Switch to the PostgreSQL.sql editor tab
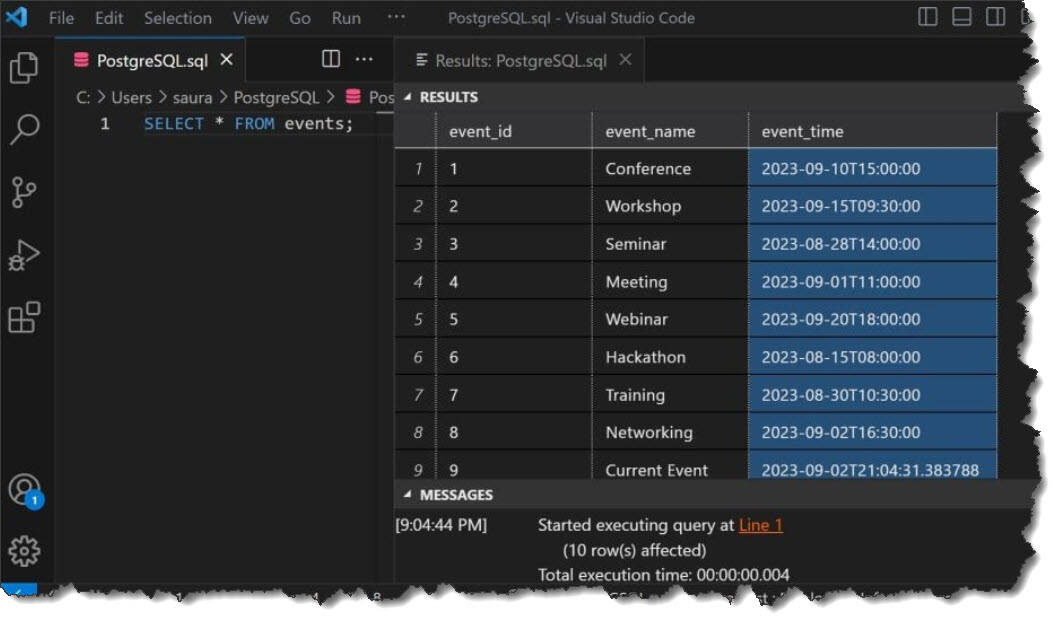 click(151, 60)
